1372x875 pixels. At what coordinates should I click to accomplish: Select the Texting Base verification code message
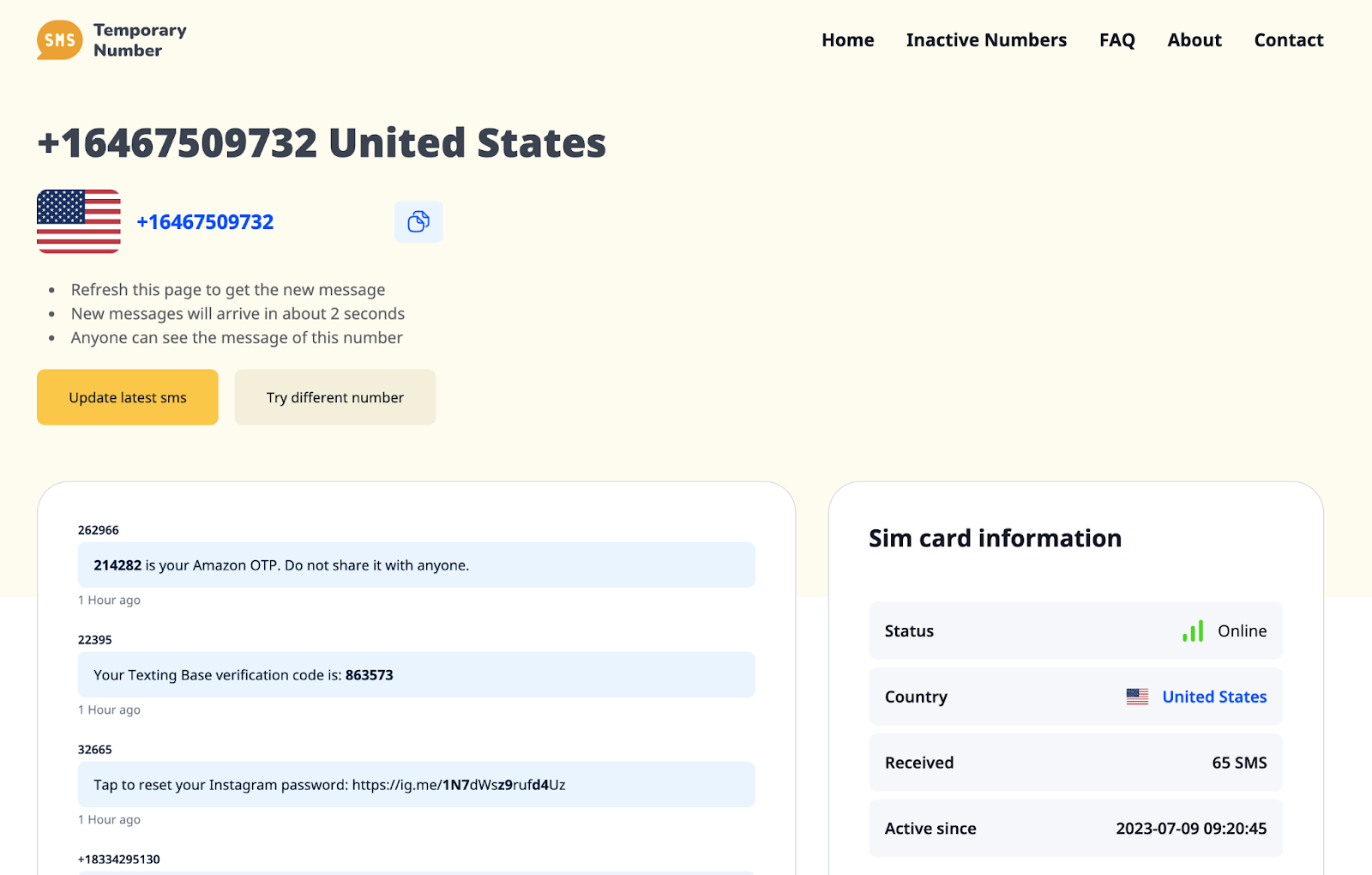(417, 675)
